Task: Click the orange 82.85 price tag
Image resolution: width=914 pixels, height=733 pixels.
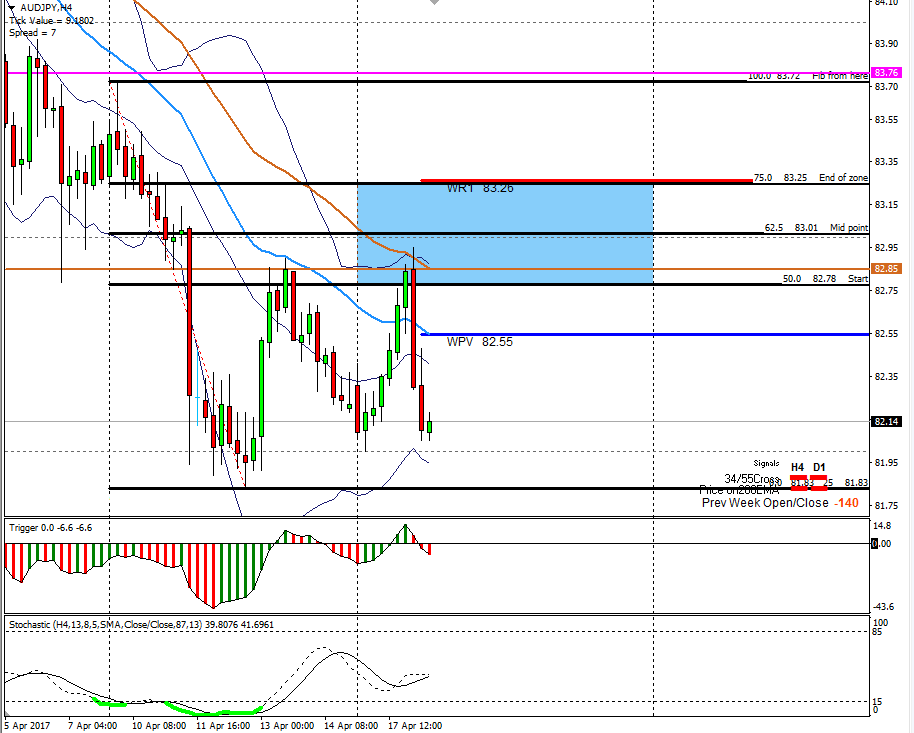Action: coord(885,269)
